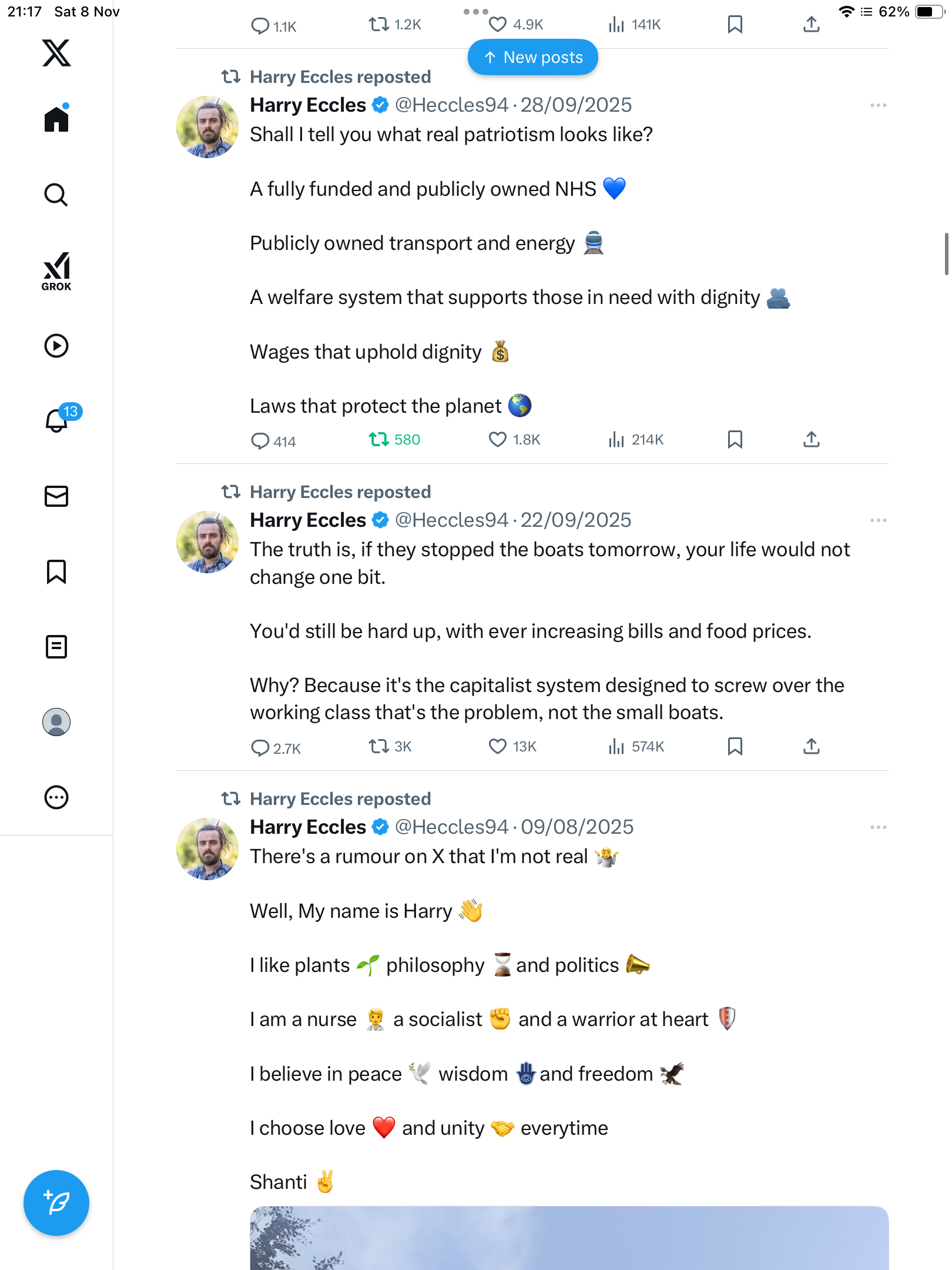Open more options on 09/08/2025 post

[x=878, y=827]
